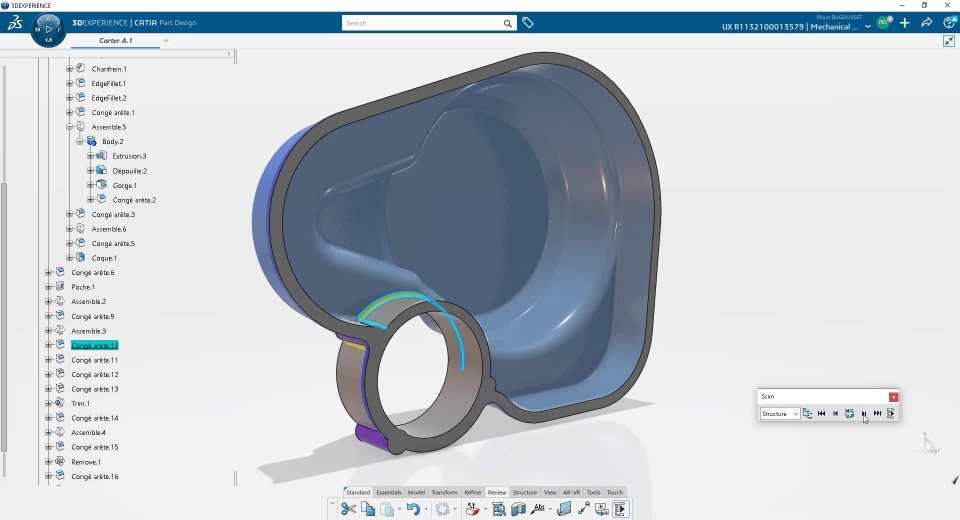Select Gorge.1 in the tree
960x520 pixels.
click(x=125, y=186)
